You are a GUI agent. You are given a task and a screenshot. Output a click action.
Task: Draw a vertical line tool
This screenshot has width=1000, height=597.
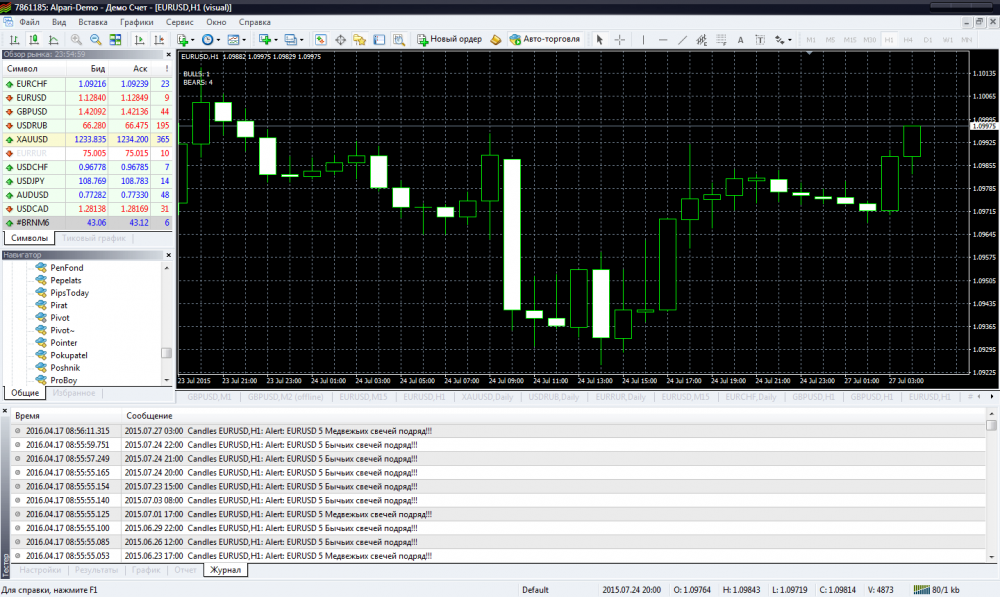[x=641, y=39]
